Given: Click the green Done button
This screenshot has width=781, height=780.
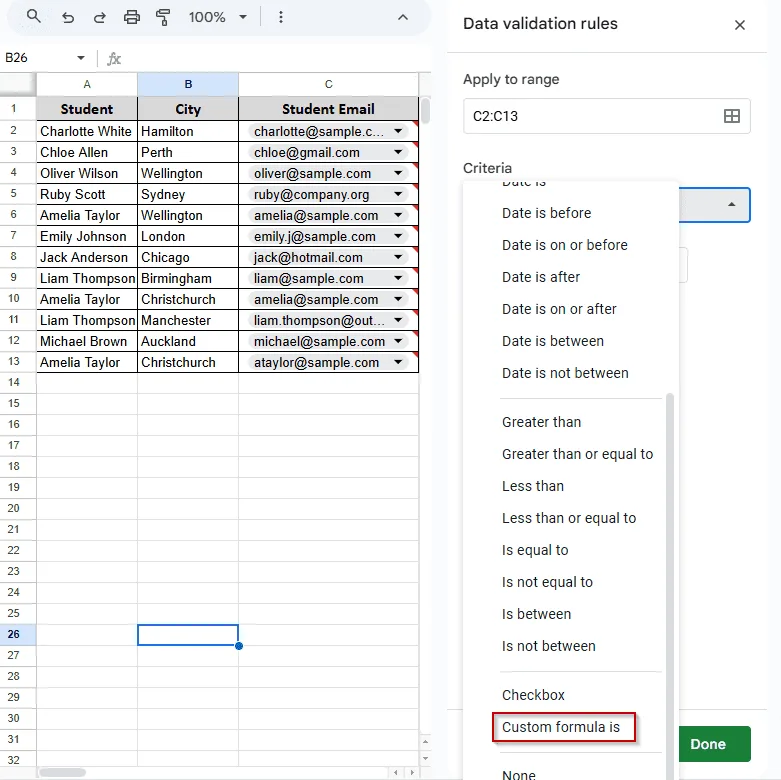Looking at the screenshot, I should pyautogui.click(x=714, y=744).
